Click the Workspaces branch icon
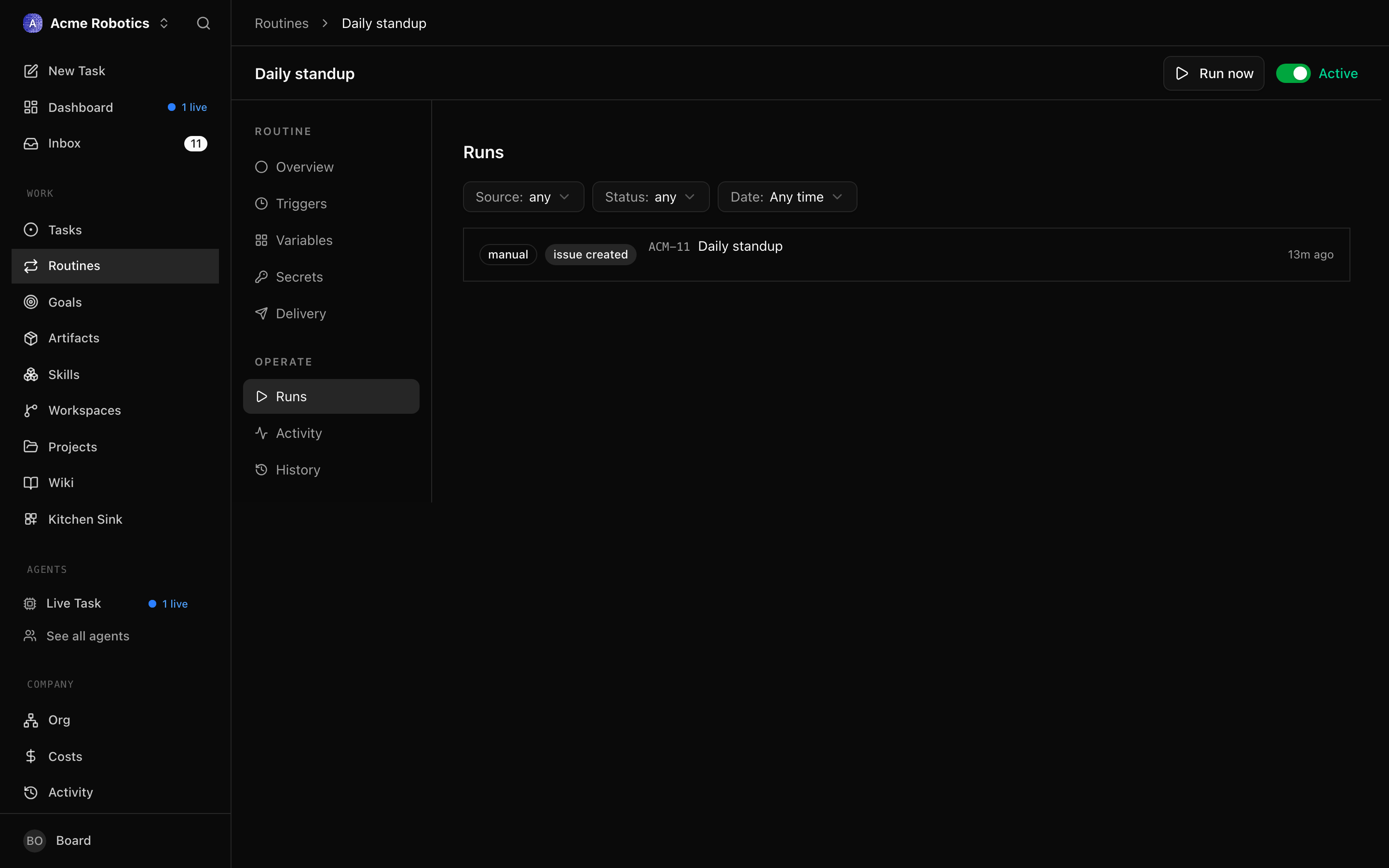Viewport: 1389px width, 868px height. click(x=31, y=410)
